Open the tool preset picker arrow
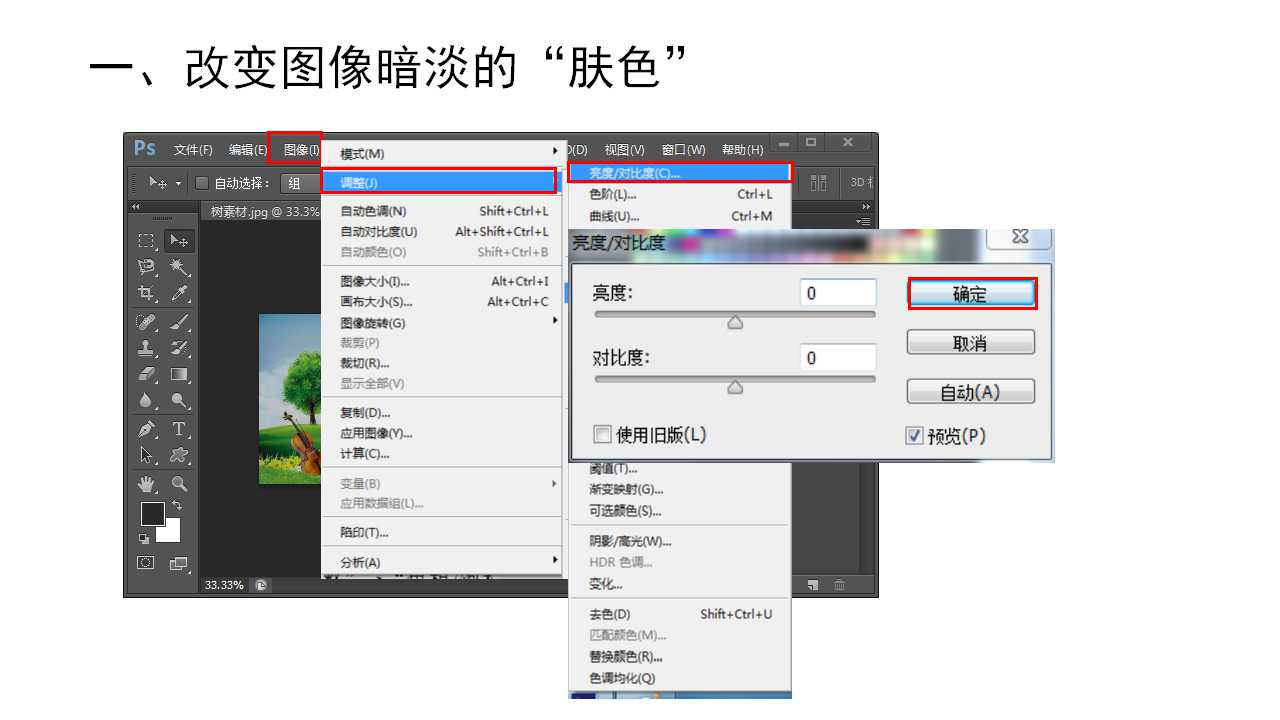 (179, 183)
